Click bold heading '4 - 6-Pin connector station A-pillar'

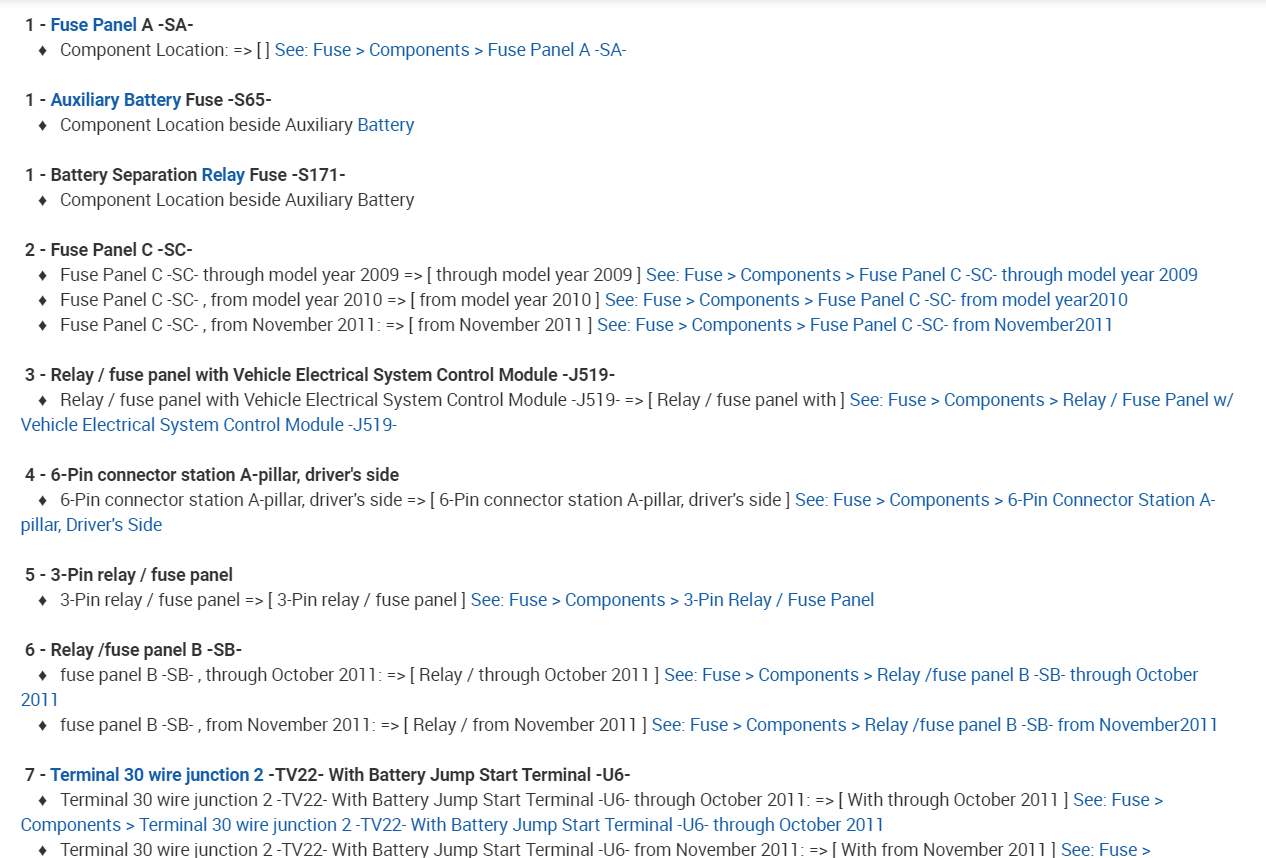211,475
